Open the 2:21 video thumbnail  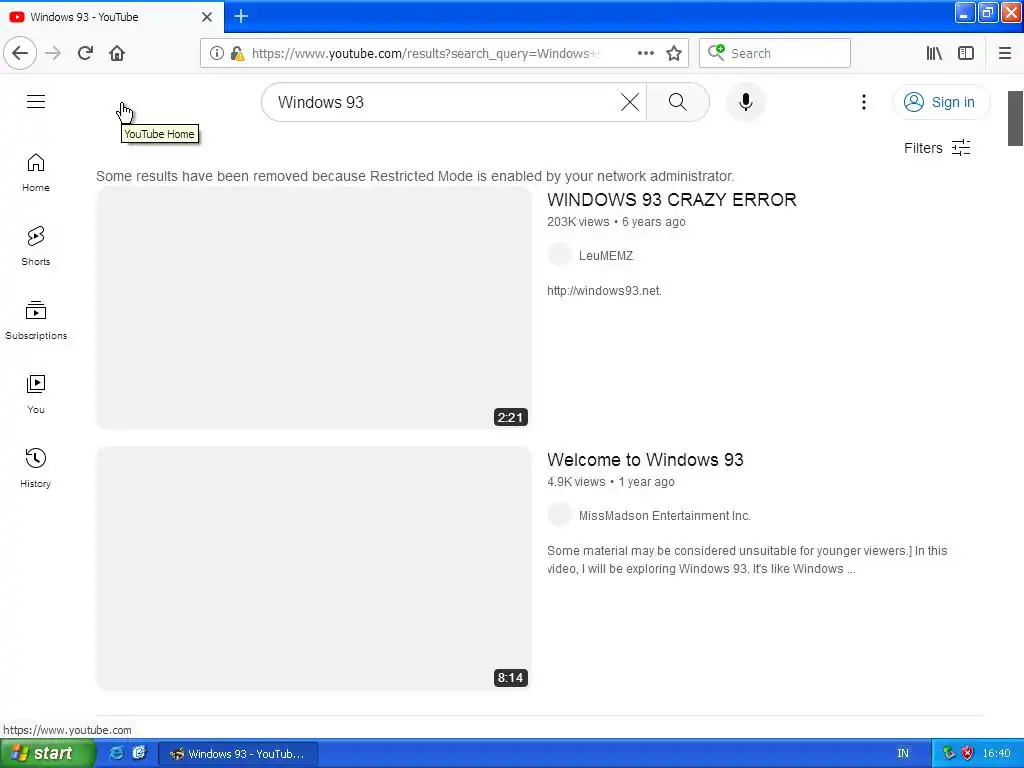point(314,308)
